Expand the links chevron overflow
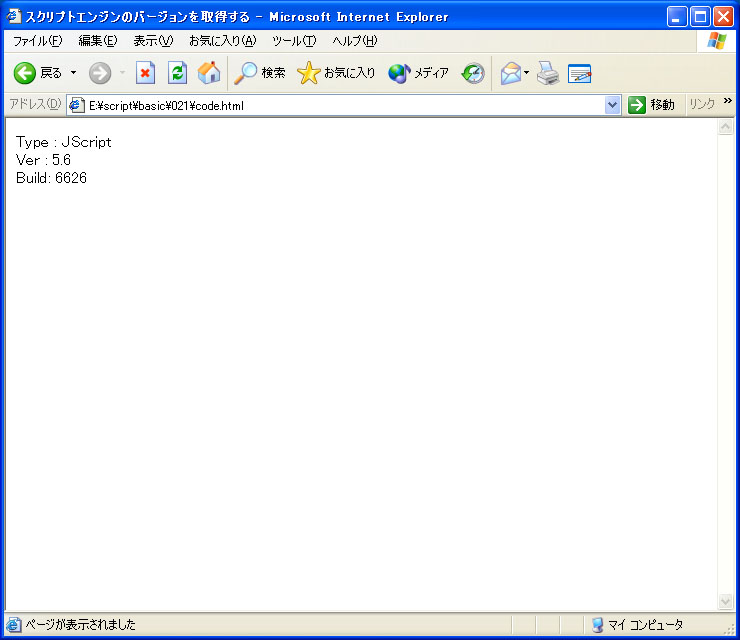The width and height of the screenshot is (740, 640). click(x=727, y=101)
